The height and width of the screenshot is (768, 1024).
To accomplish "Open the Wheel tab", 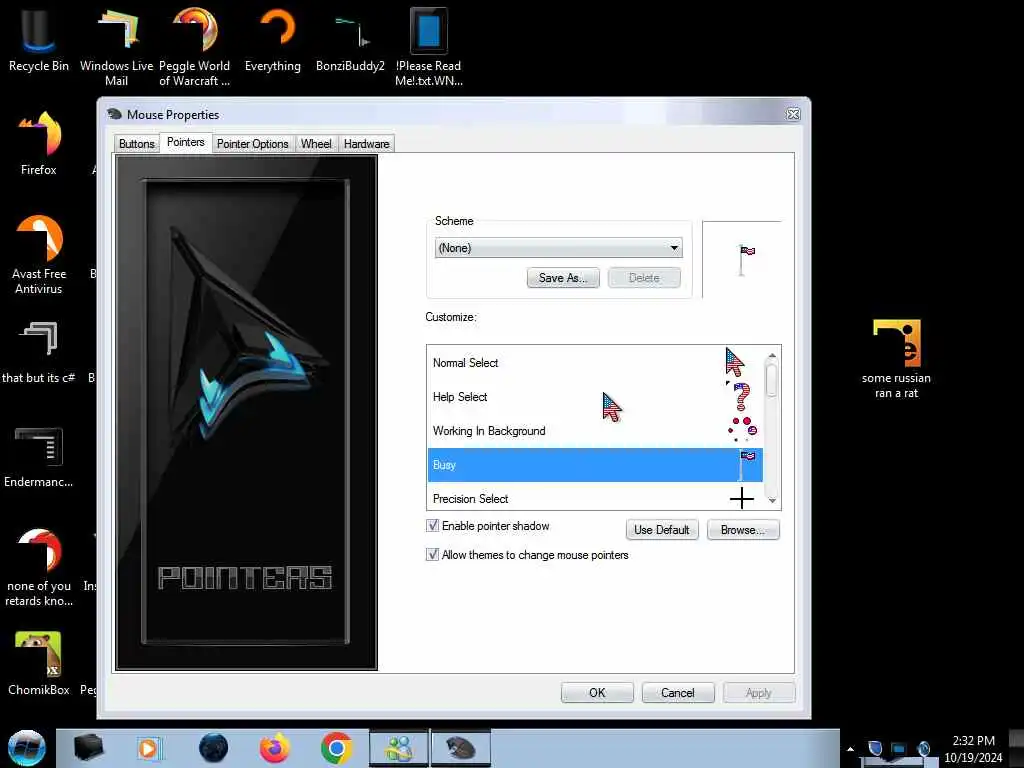I will (x=316, y=144).
